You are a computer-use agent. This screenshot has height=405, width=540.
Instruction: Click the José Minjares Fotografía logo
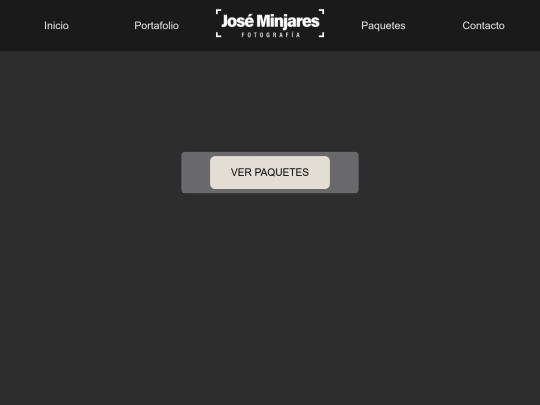pyautogui.click(x=270, y=23)
